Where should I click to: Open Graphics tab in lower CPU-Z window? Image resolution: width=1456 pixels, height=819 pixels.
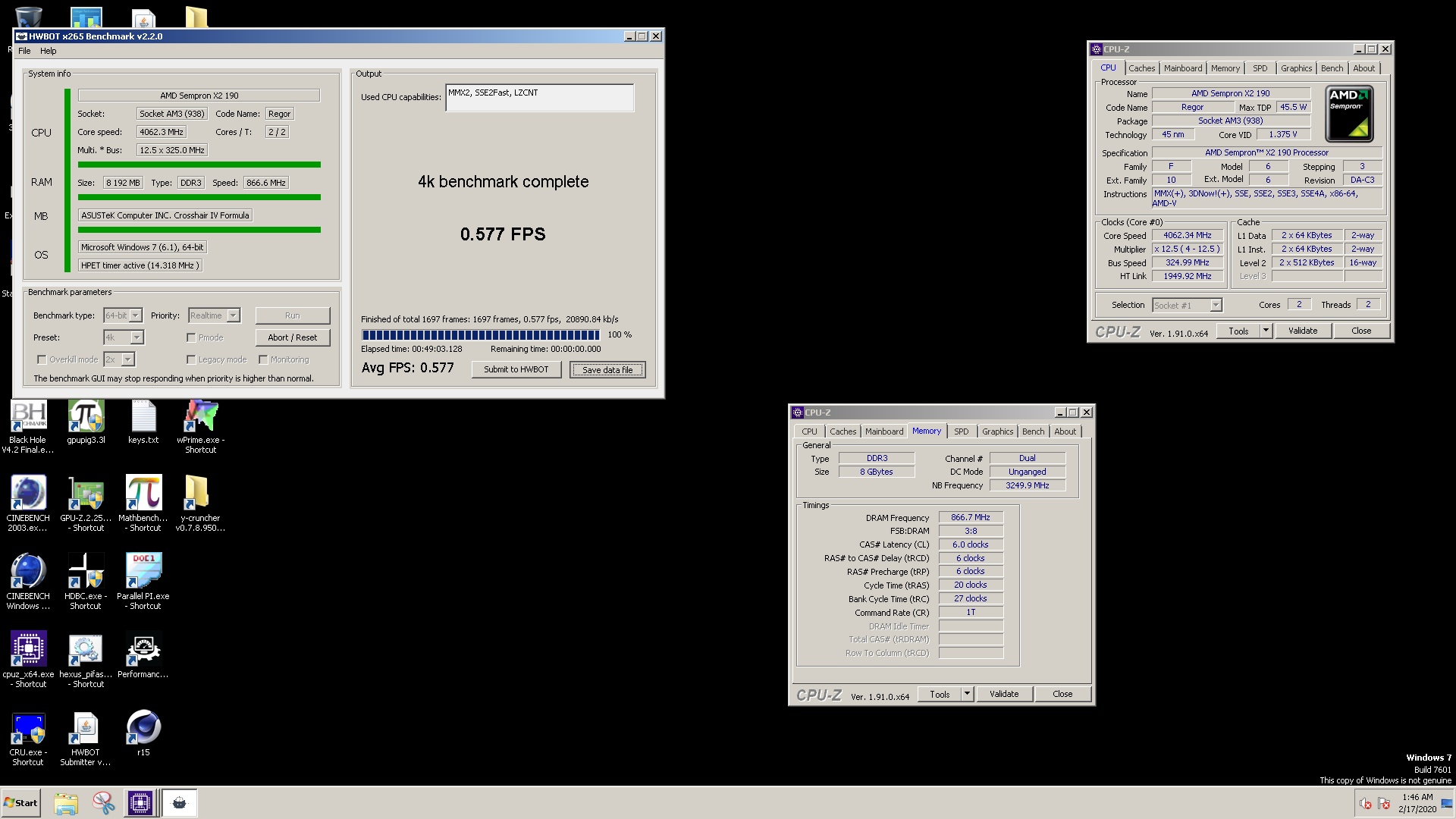pos(997,431)
